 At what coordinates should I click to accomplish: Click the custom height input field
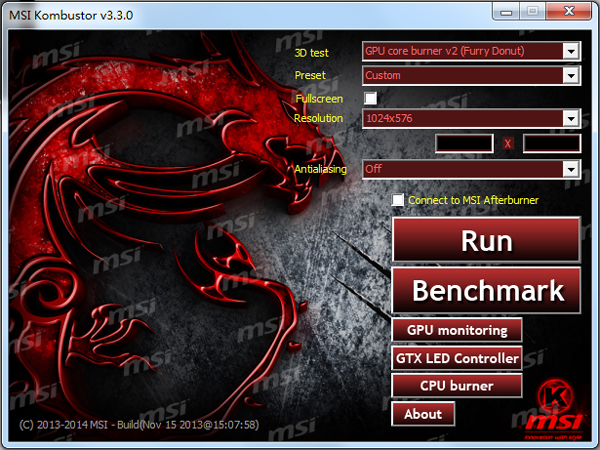point(552,143)
